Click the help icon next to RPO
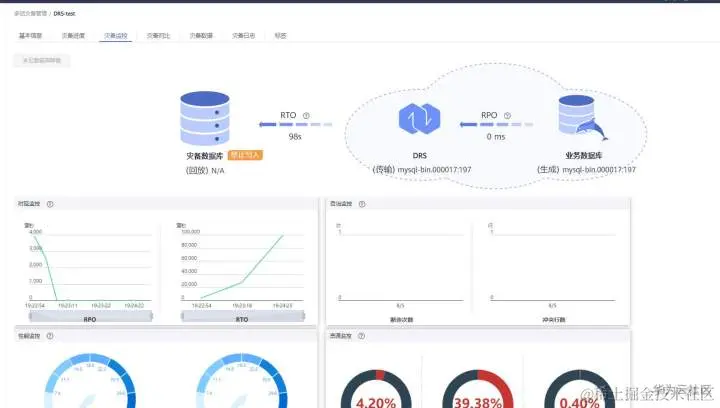720x408 pixels. point(507,116)
